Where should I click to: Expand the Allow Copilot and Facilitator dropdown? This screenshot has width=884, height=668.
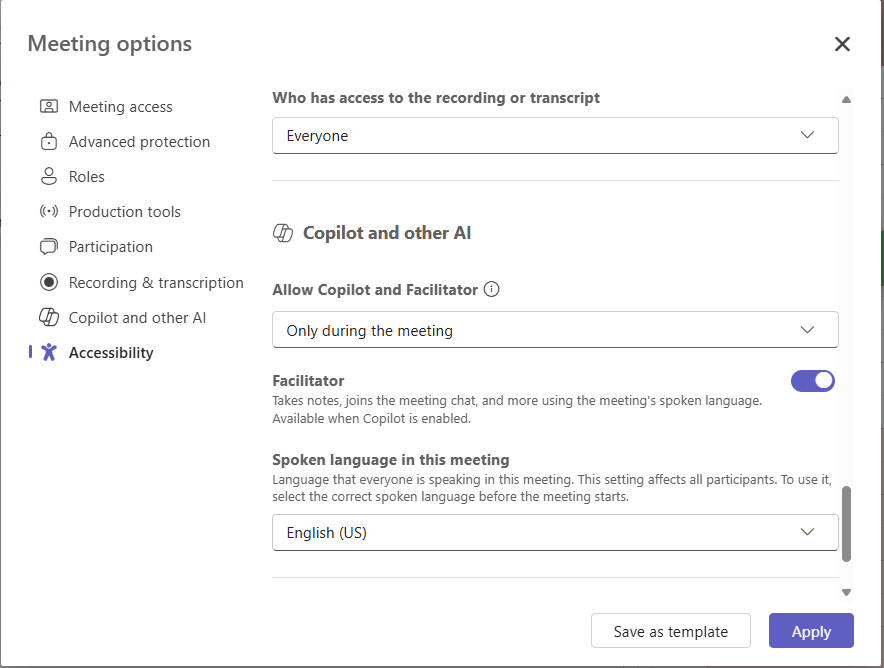(555, 330)
